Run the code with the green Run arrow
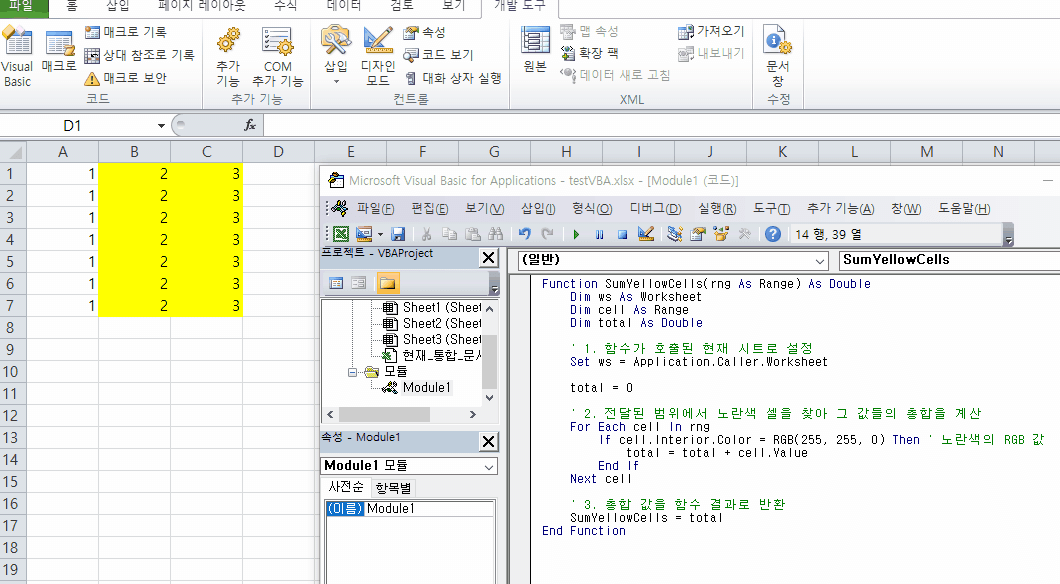 (575, 233)
